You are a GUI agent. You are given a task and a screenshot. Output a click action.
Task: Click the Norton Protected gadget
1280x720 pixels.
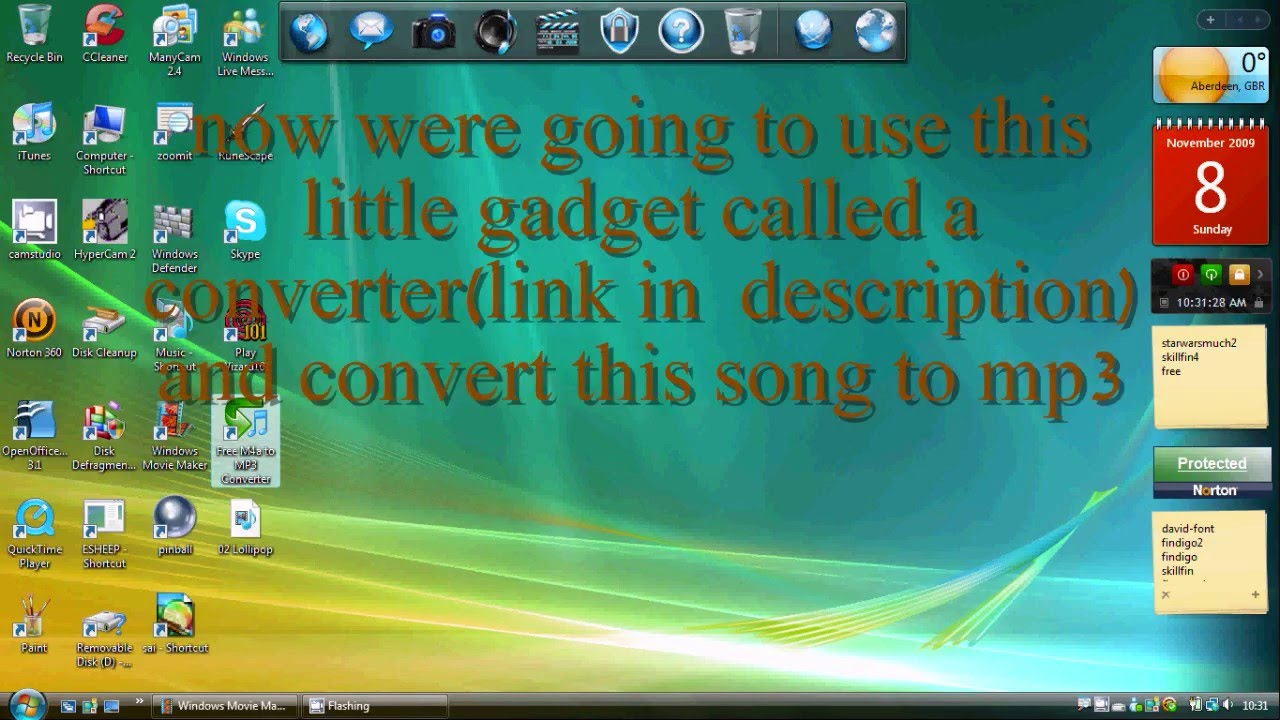1211,474
